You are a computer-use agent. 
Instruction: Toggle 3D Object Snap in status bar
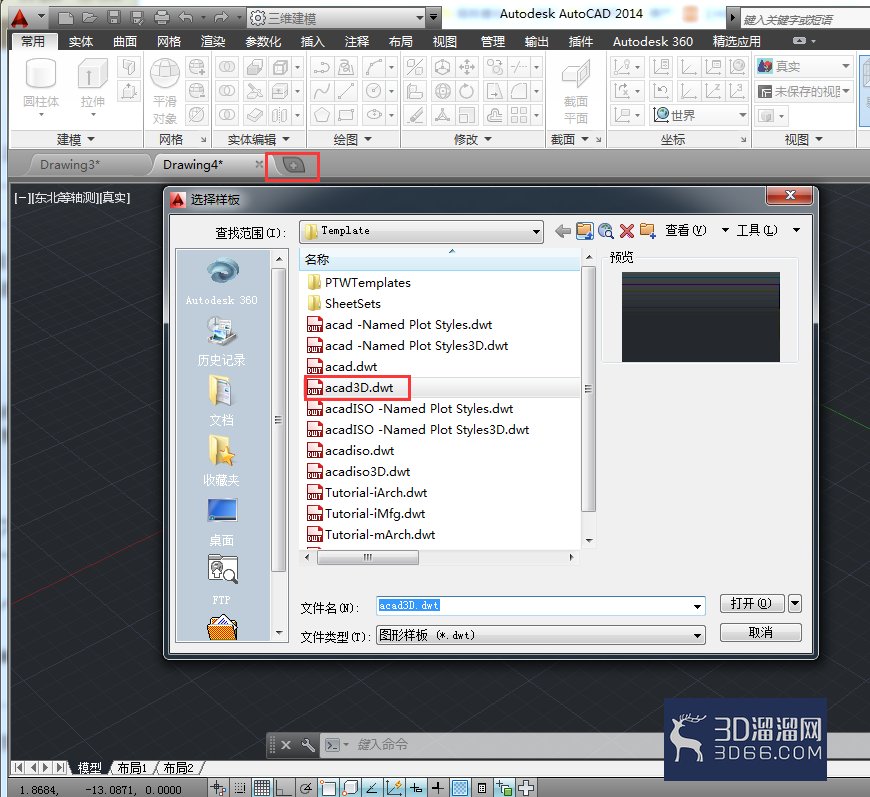pos(350,788)
